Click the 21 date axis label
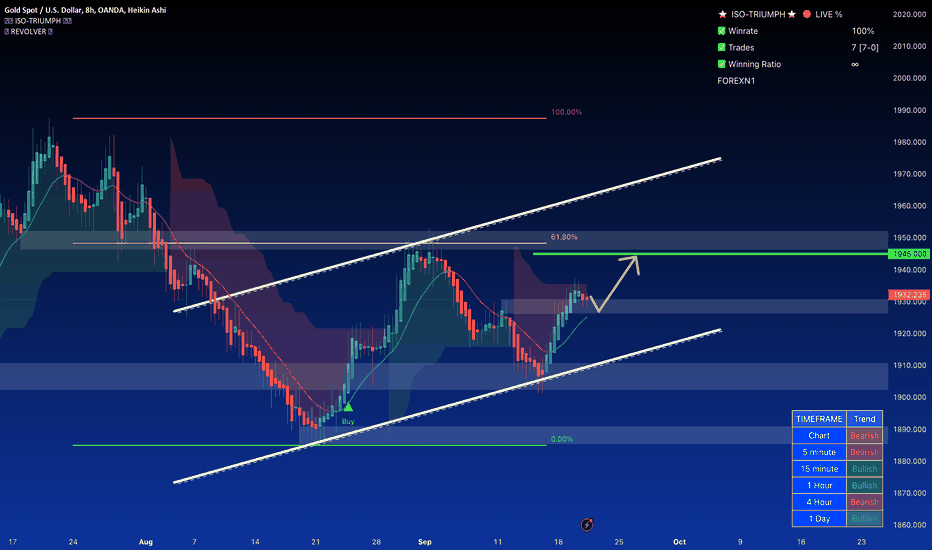Screen dimensions: 932x550 316,542
